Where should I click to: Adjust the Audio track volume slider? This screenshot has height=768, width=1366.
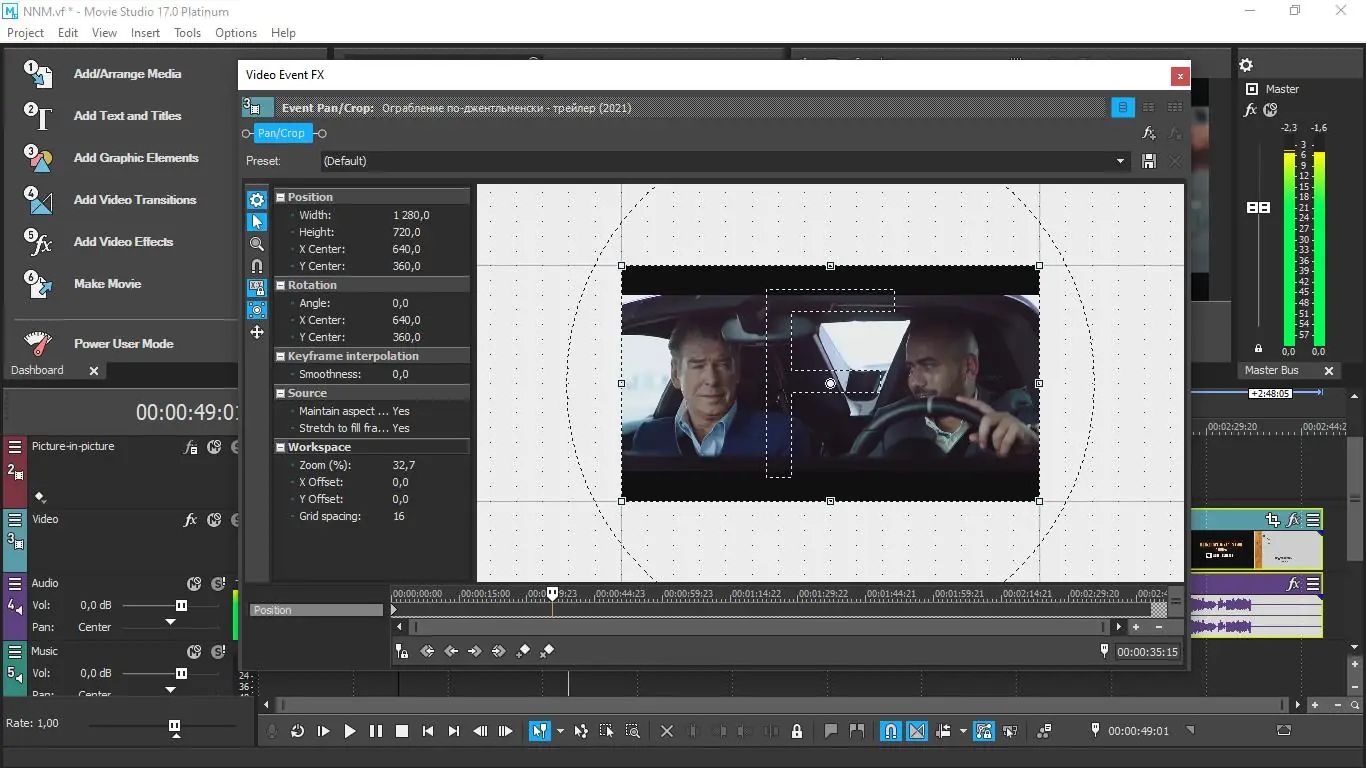click(x=181, y=605)
